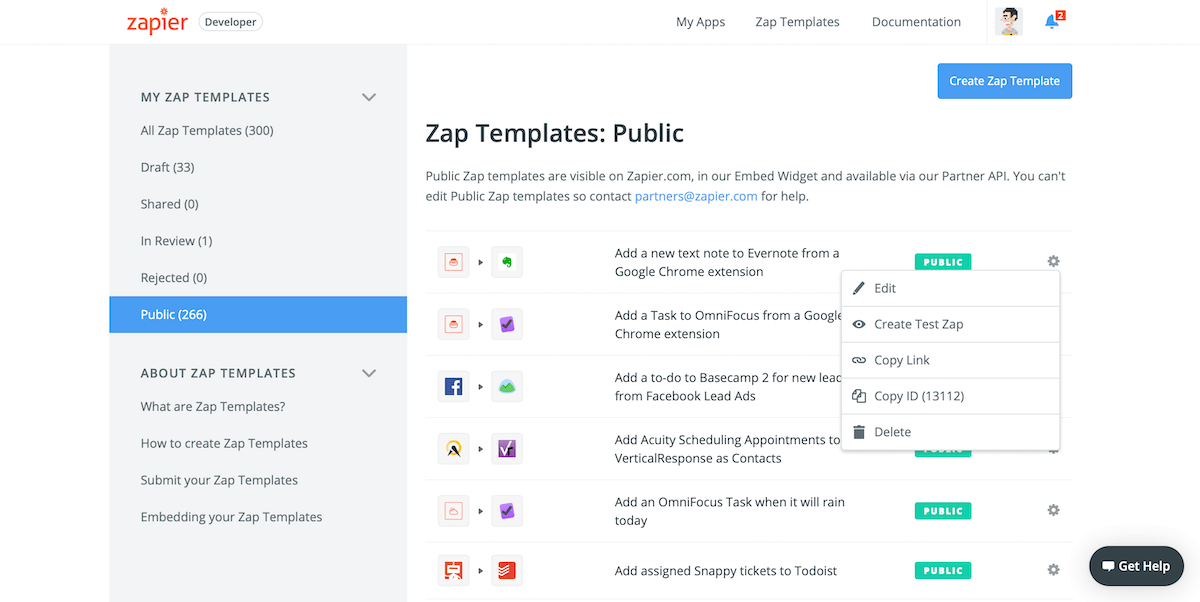Open Documentation in the top navigation
1200x602 pixels.
(x=916, y=21)
